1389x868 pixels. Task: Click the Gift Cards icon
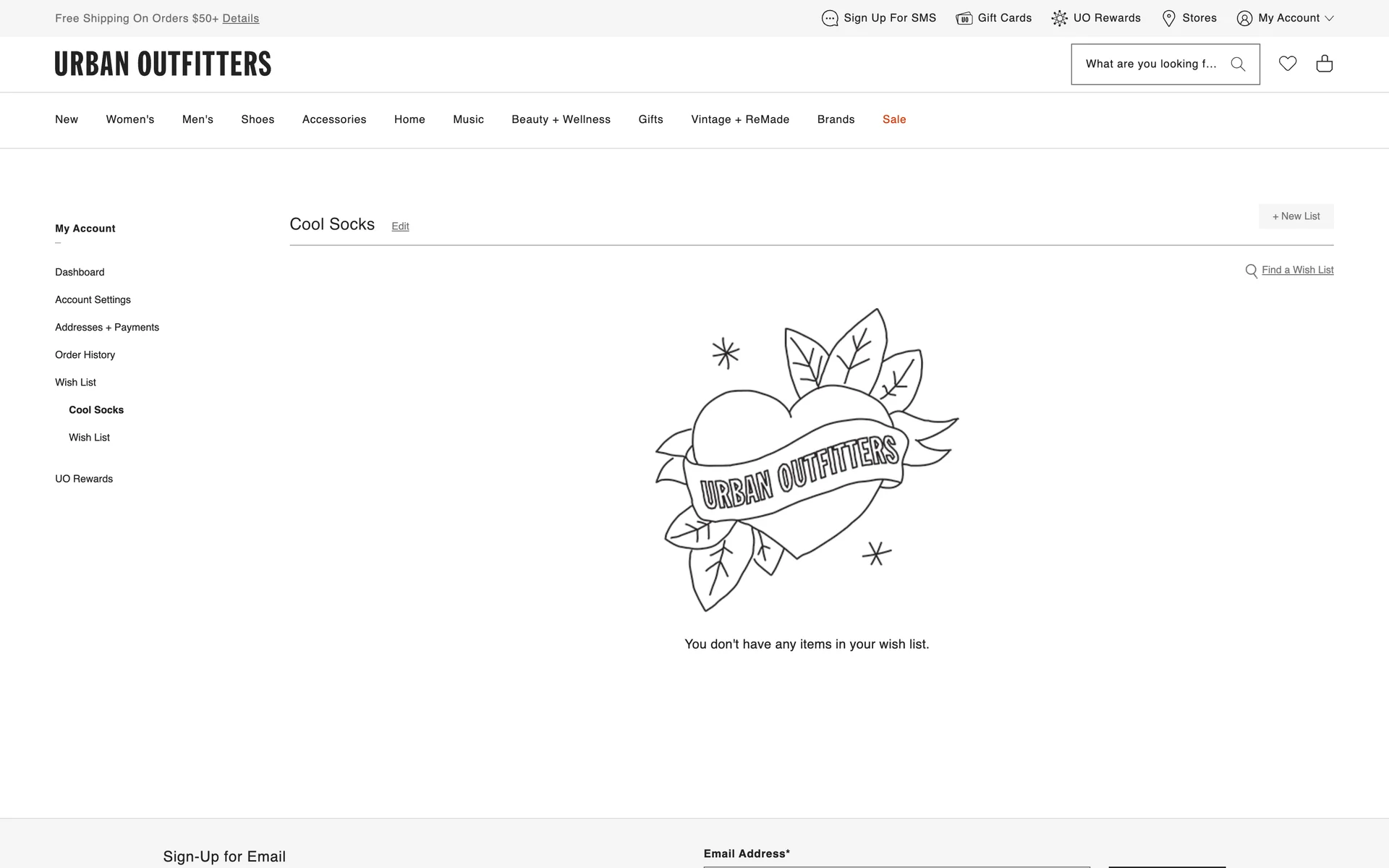coord(964,18)
